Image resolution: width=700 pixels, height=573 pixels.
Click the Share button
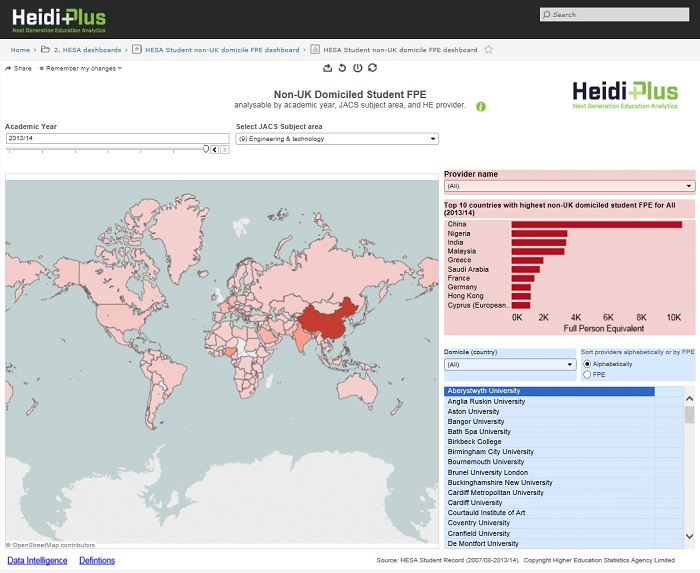(x=18, y=68)
